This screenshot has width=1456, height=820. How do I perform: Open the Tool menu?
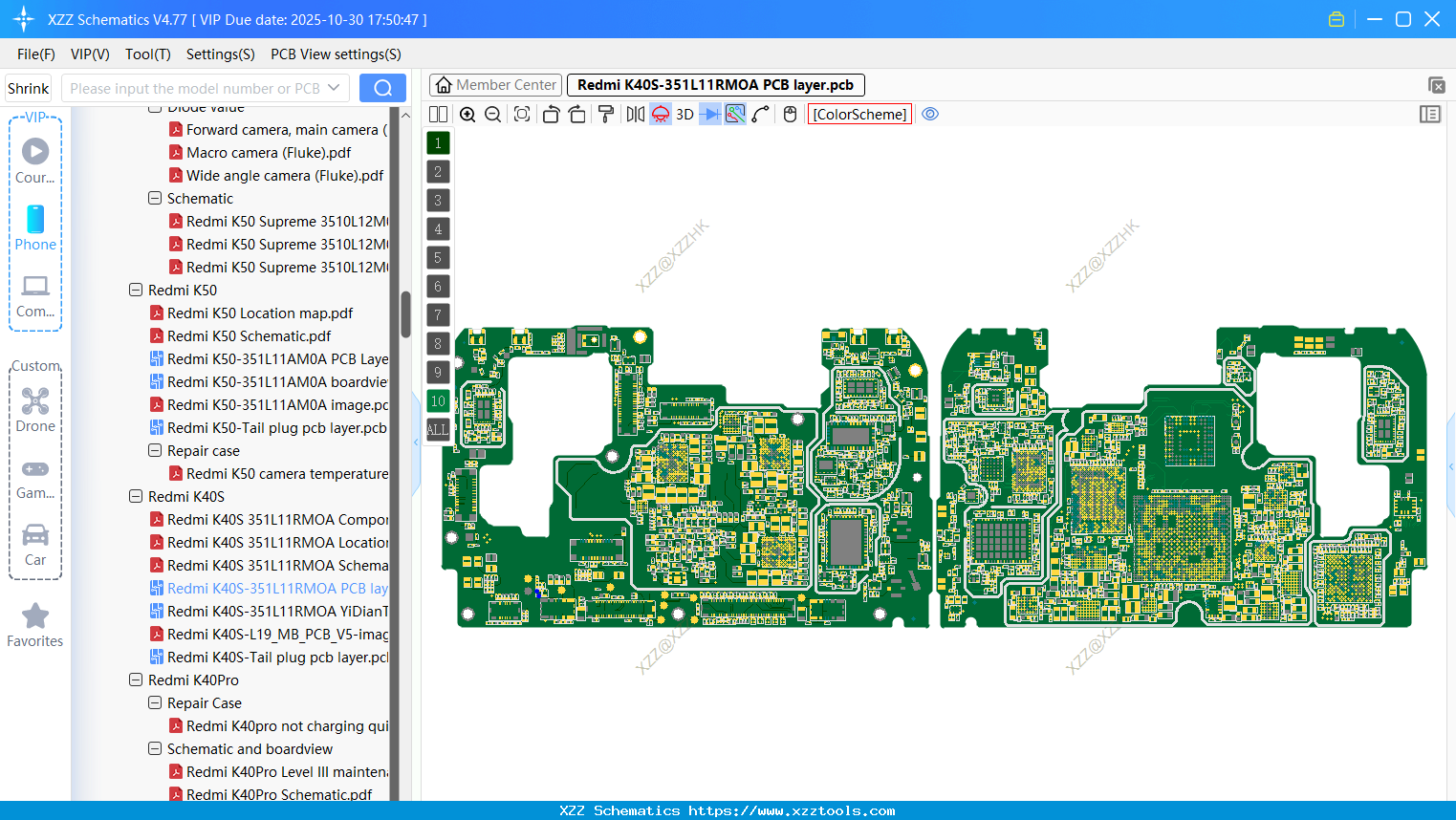(x=147, y=54)
